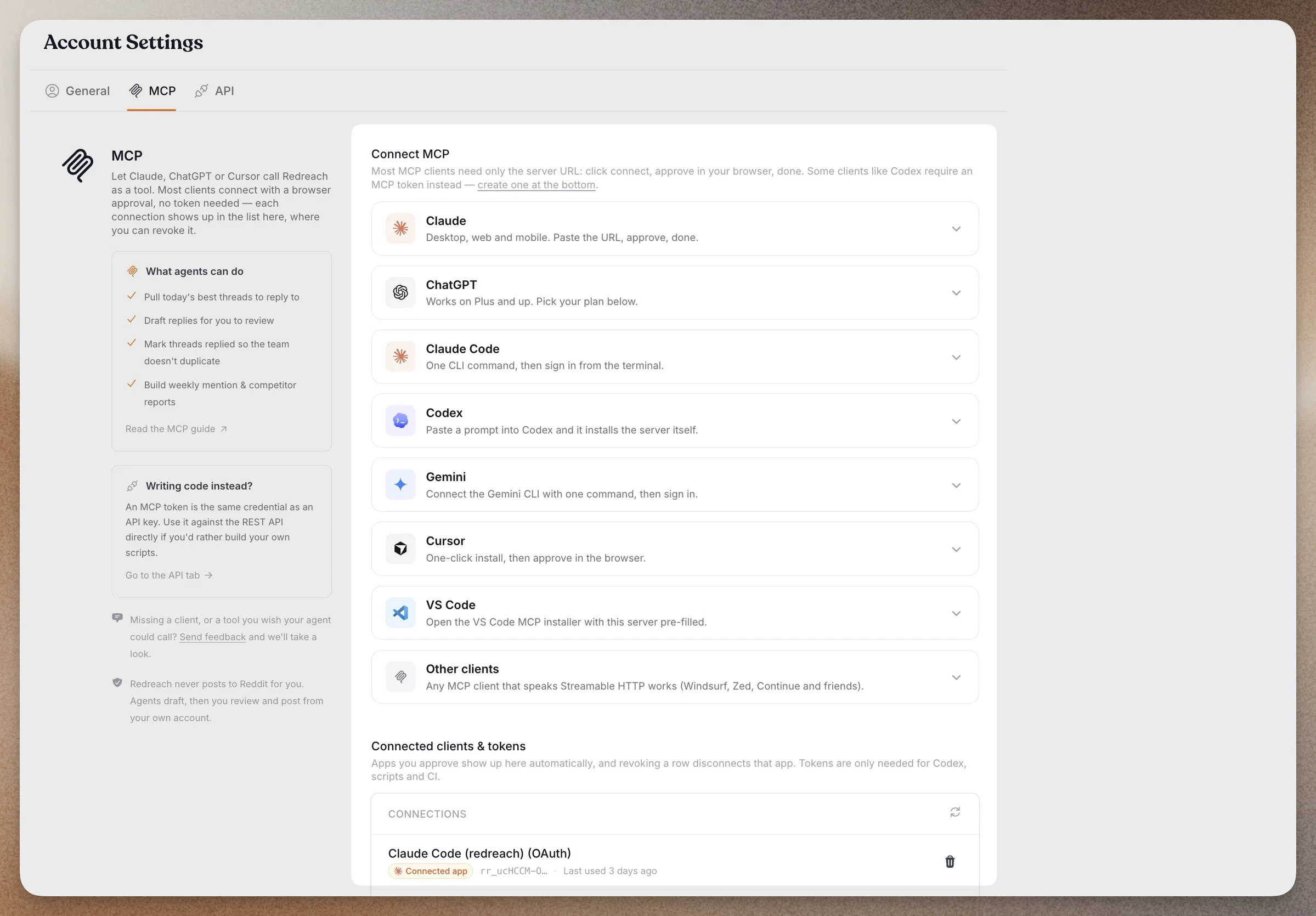This screenshot has width=1316, height=916.
Task: Refresh the Connections list
Action: 955,813
